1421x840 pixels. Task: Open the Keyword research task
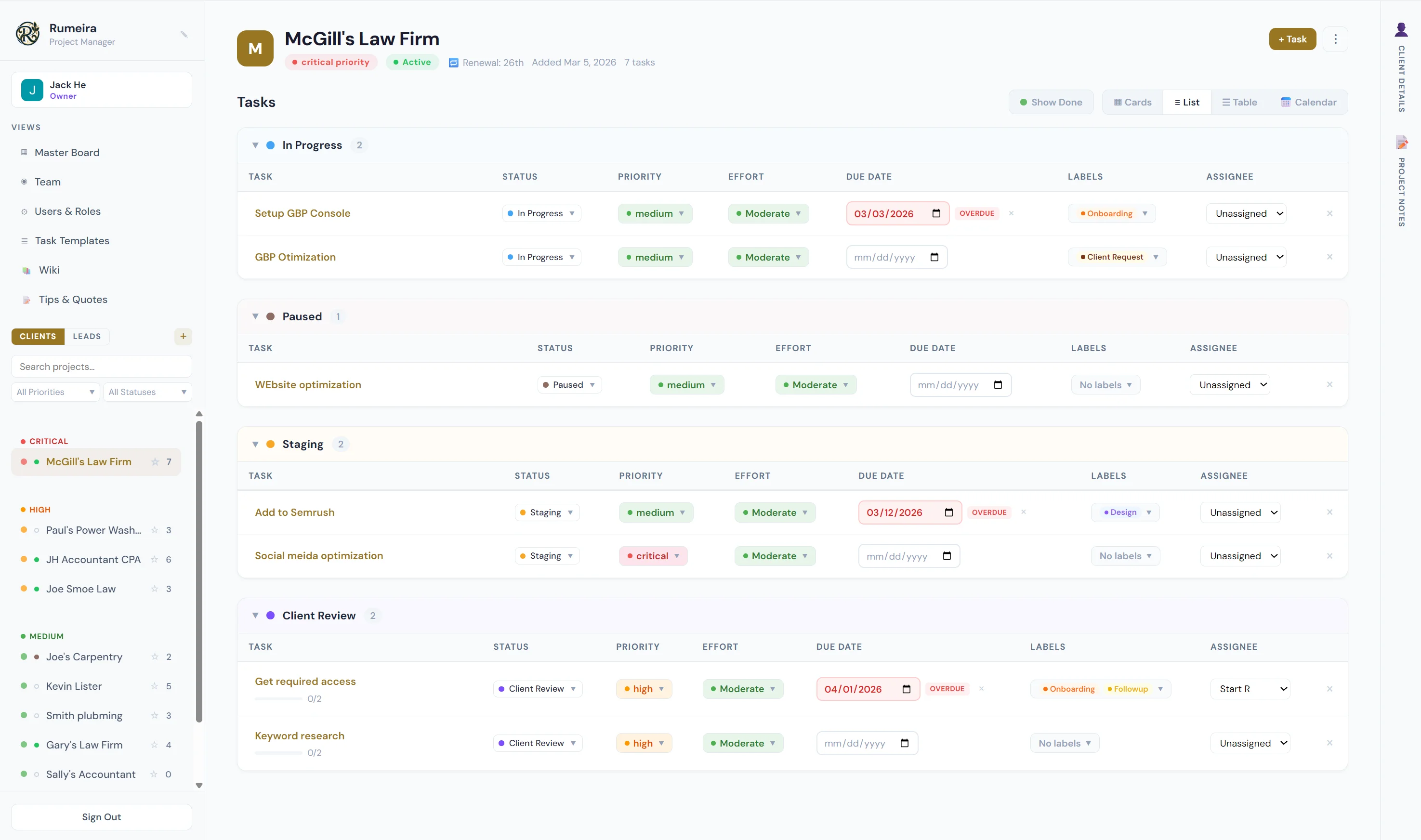click(299, 736)
